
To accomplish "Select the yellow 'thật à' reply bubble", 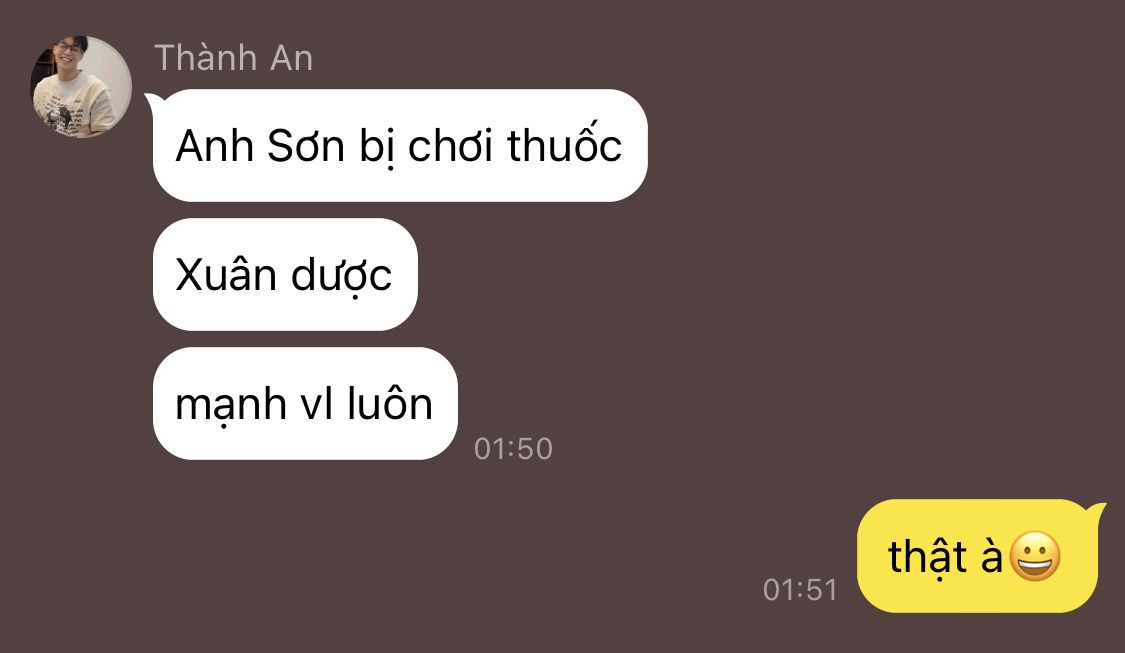I will 977,556.
